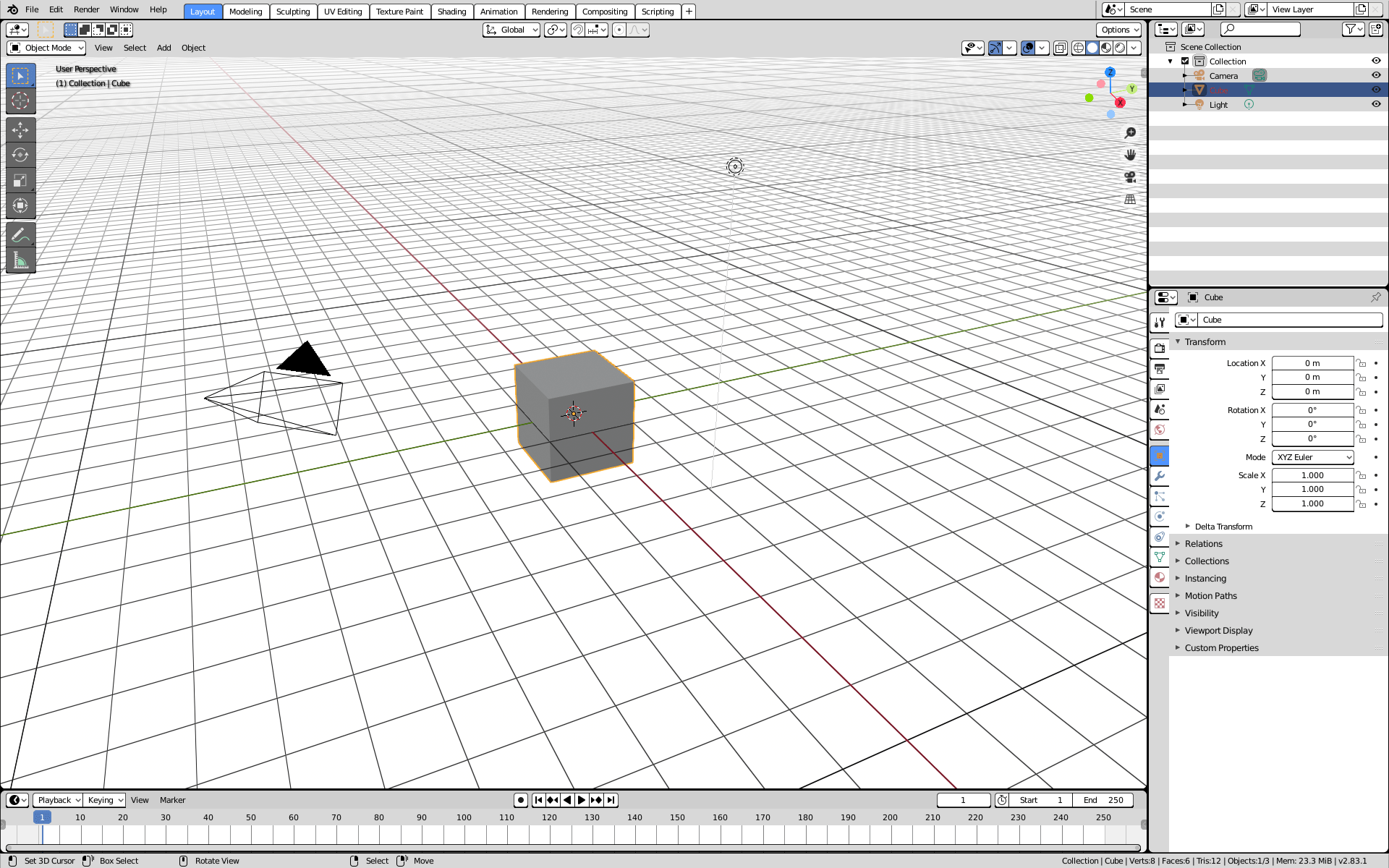Select the Measure tool

point(20,259)
